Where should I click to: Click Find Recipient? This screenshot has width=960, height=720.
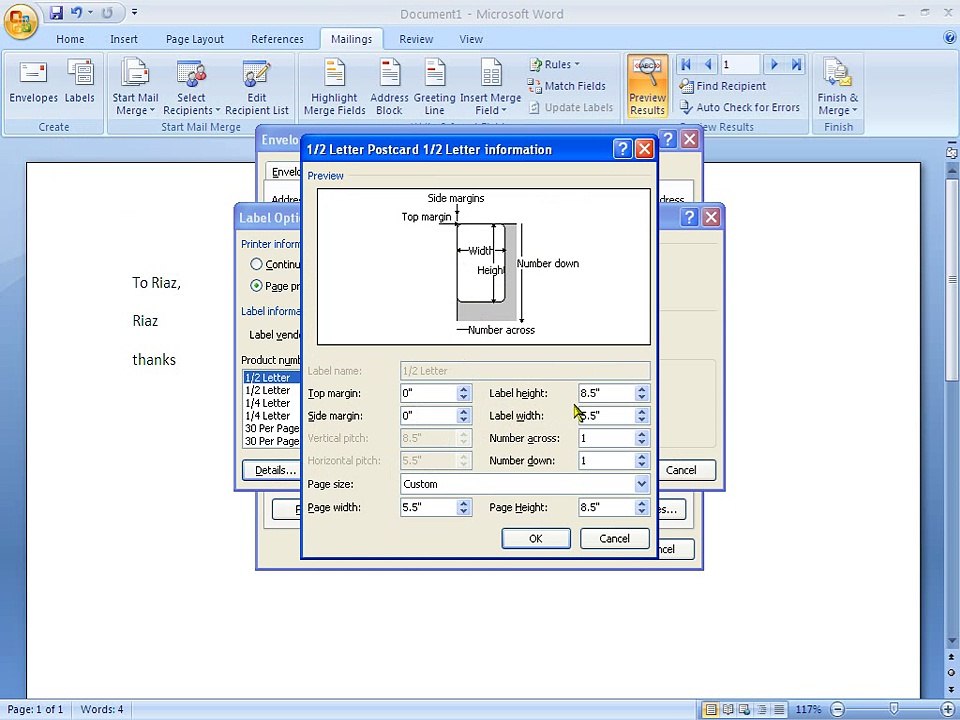722,86
